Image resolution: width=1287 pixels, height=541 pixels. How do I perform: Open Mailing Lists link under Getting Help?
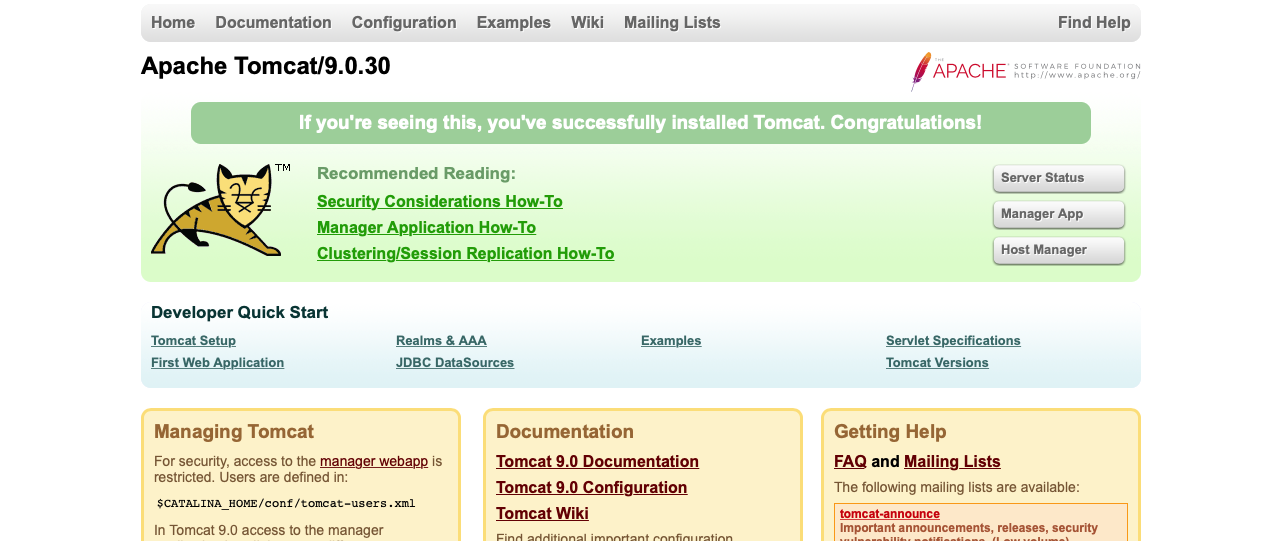[952, 462]
